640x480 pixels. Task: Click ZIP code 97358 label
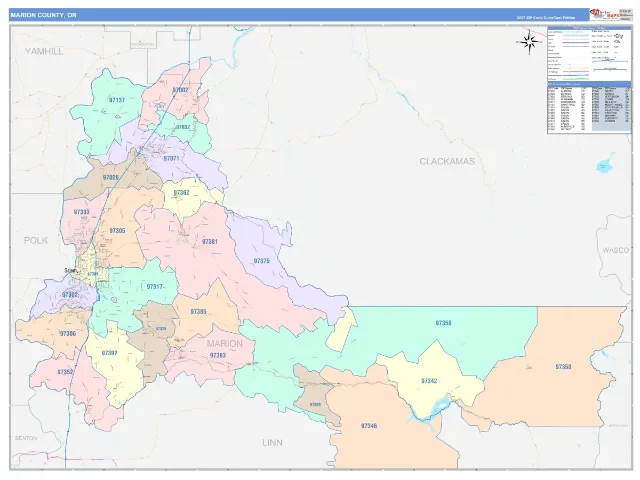(x=443, y=323)
